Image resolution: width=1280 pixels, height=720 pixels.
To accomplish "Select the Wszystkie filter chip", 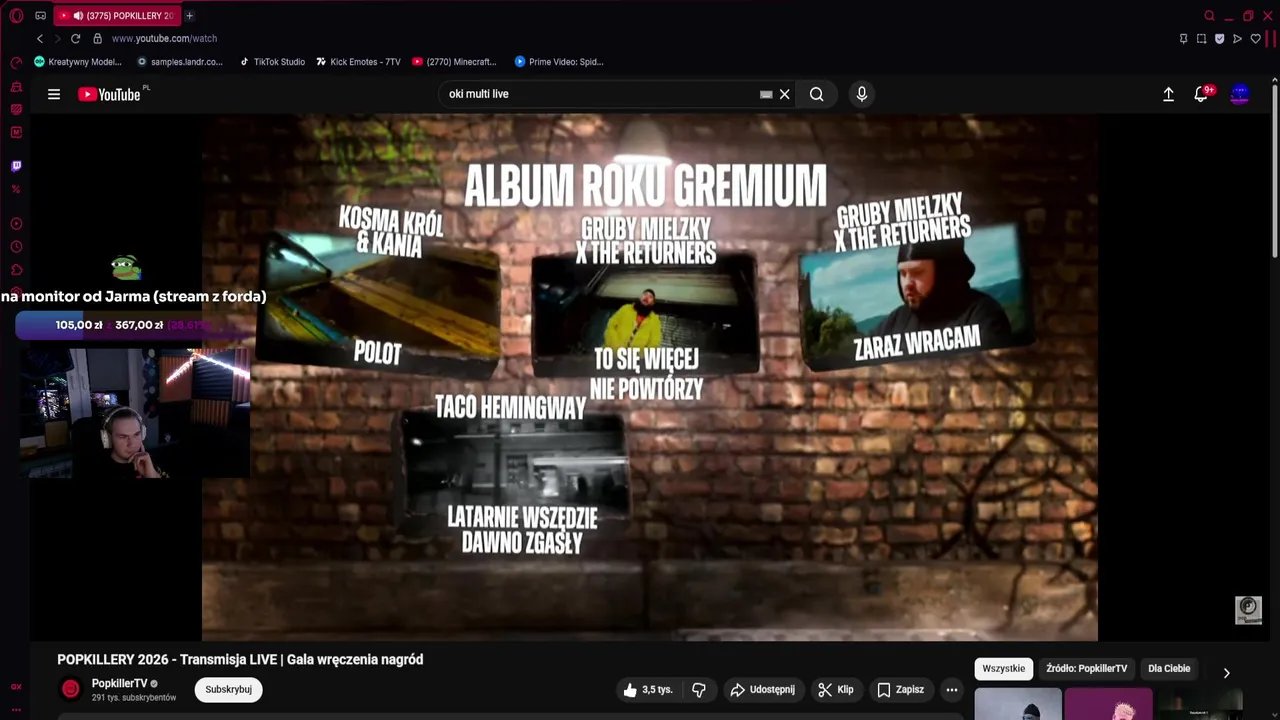I will 1003,668.
